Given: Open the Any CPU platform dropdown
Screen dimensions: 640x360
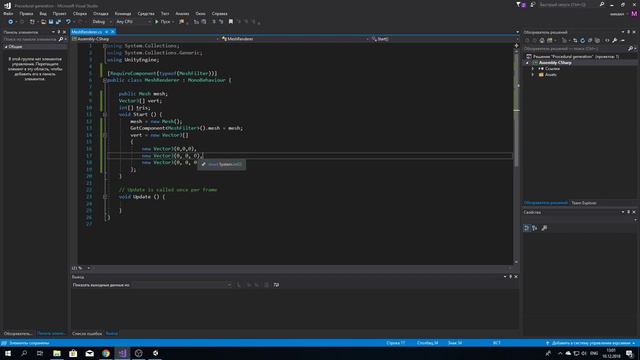Looking at the screenshot, I should [133, 22].
